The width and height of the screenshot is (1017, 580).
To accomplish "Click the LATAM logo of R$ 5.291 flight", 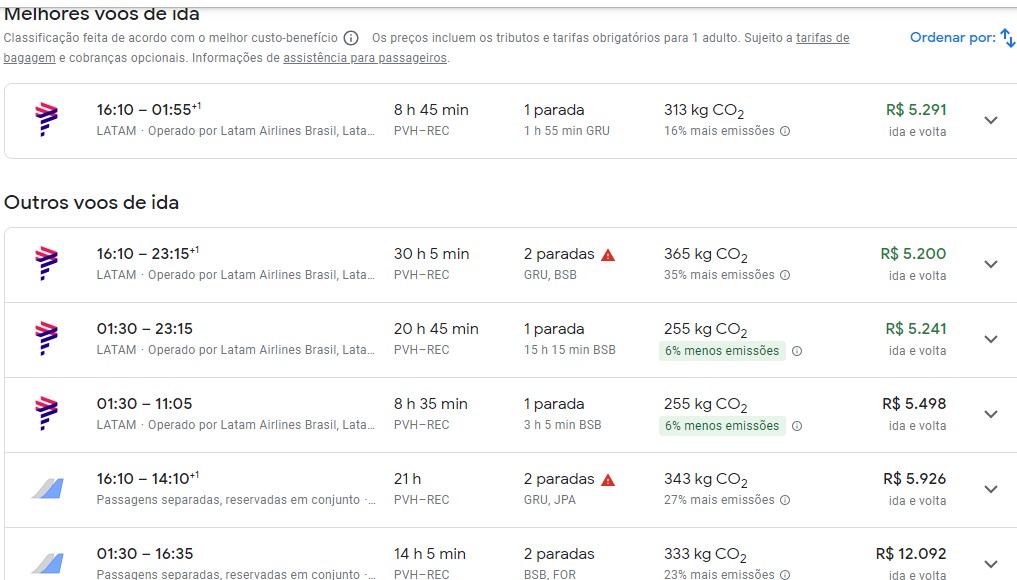I will click(46, 120).
